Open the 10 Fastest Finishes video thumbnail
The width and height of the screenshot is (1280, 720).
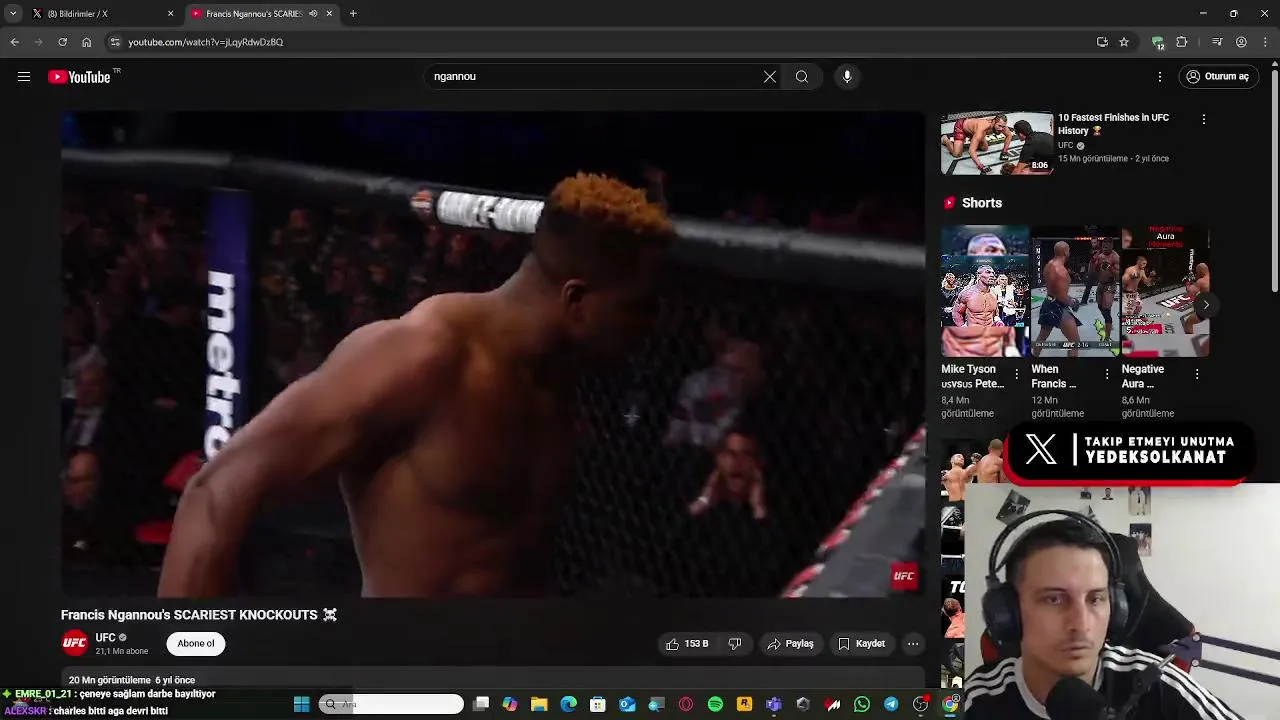pyautogui.click(x=997, y=143)
